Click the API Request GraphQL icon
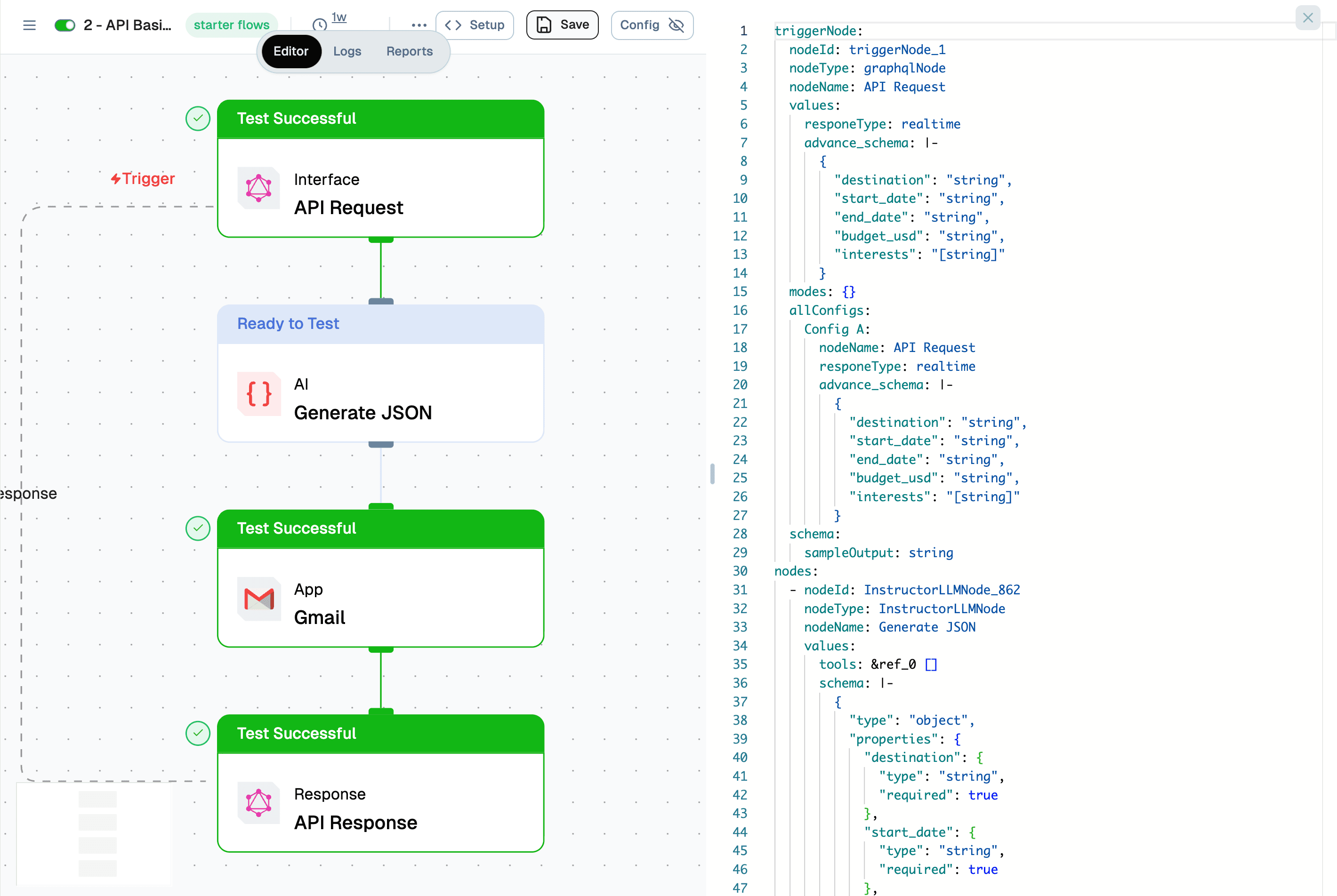The height and width of the screenshot is (896, 1337). (x=258, y=188)
